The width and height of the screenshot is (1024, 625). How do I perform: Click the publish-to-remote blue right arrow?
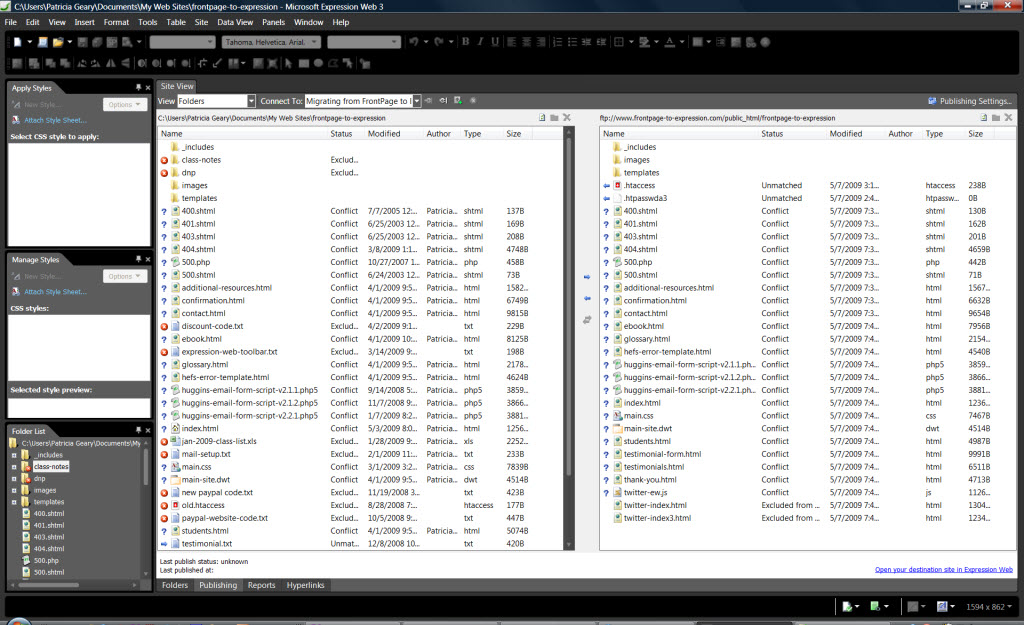point(587,277)
